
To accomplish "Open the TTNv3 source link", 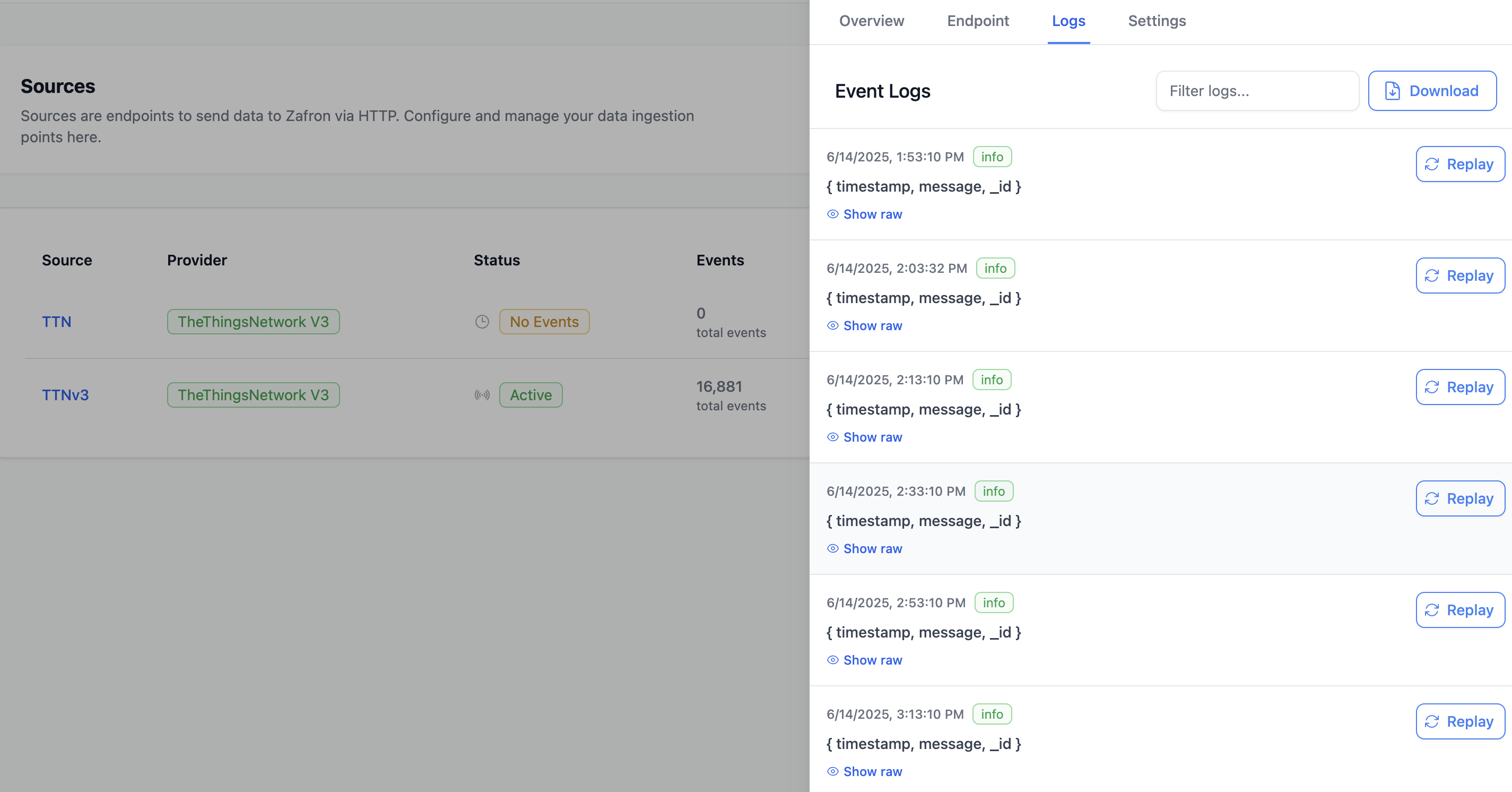I will tap(65, 395).
